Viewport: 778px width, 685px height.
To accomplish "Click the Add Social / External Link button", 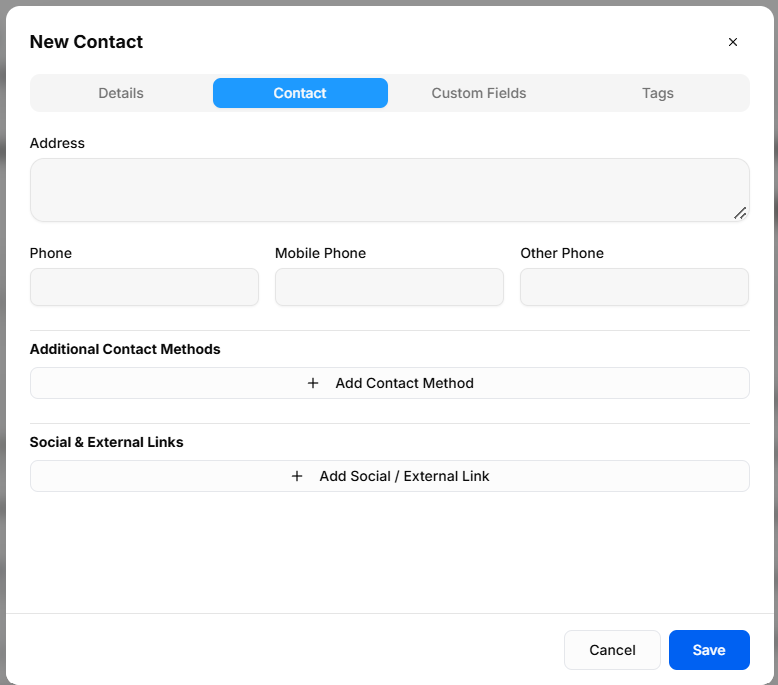I will coord(389,476).
